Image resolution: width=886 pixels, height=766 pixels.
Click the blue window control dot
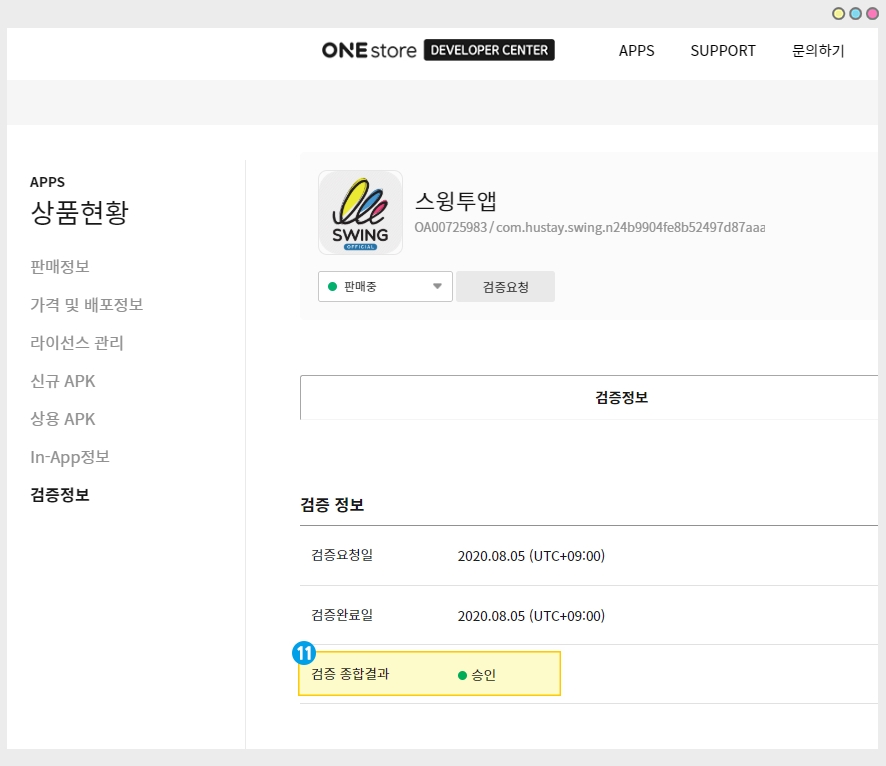(855, 13)
